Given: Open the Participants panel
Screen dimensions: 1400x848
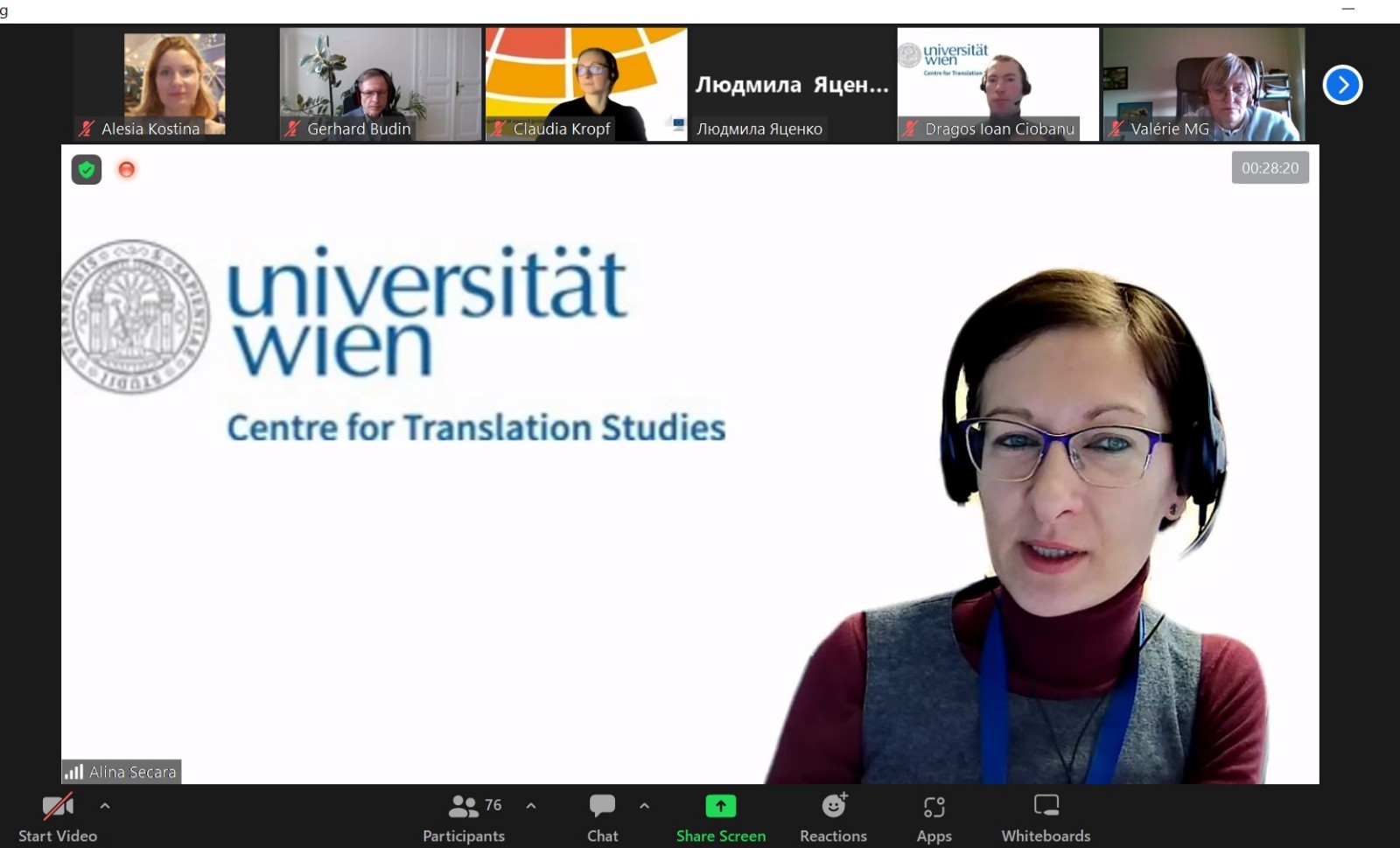Looking at the screenshot, I should coord(464,819).
